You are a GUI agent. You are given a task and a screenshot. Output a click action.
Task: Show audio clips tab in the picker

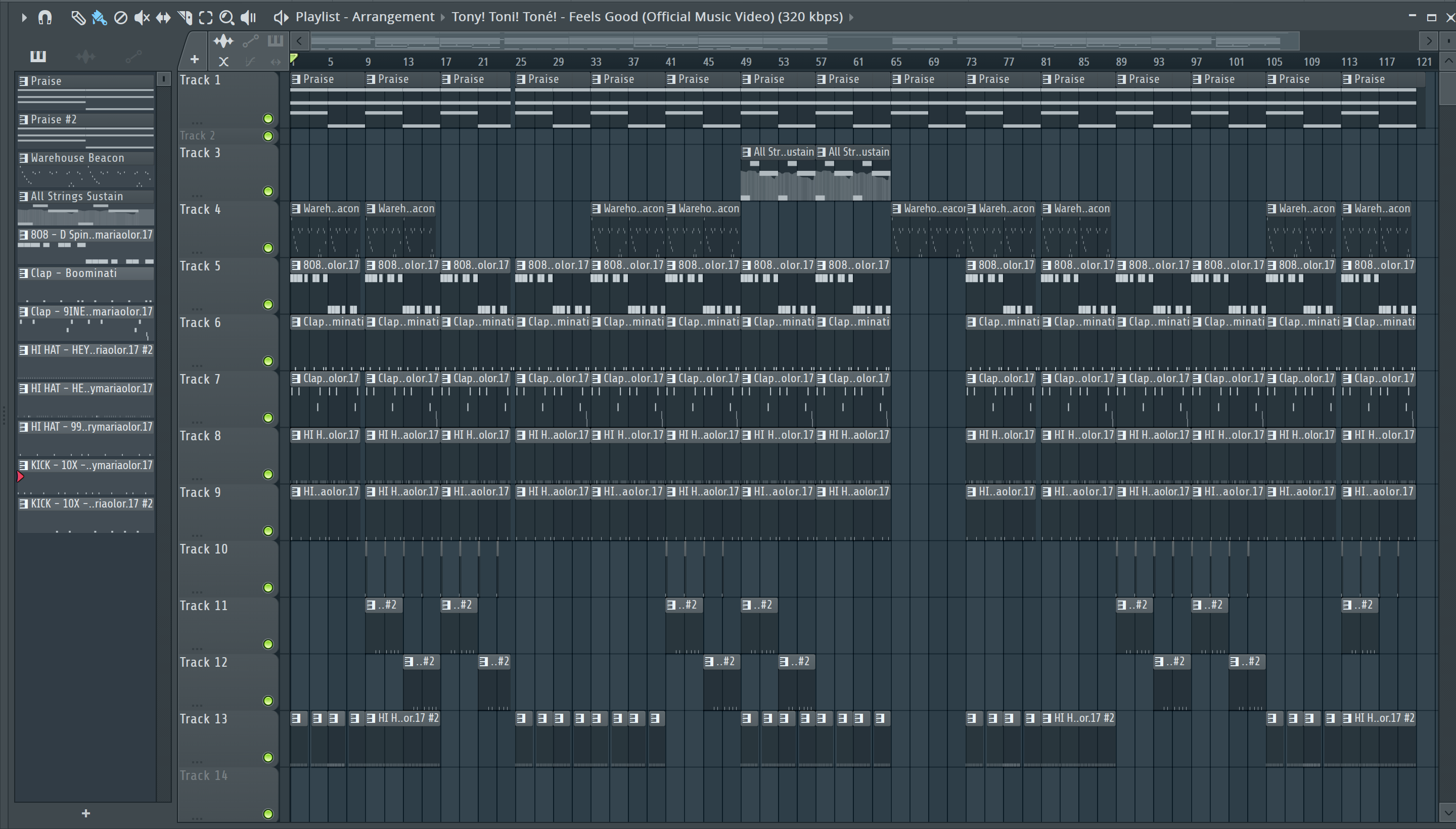85,56
